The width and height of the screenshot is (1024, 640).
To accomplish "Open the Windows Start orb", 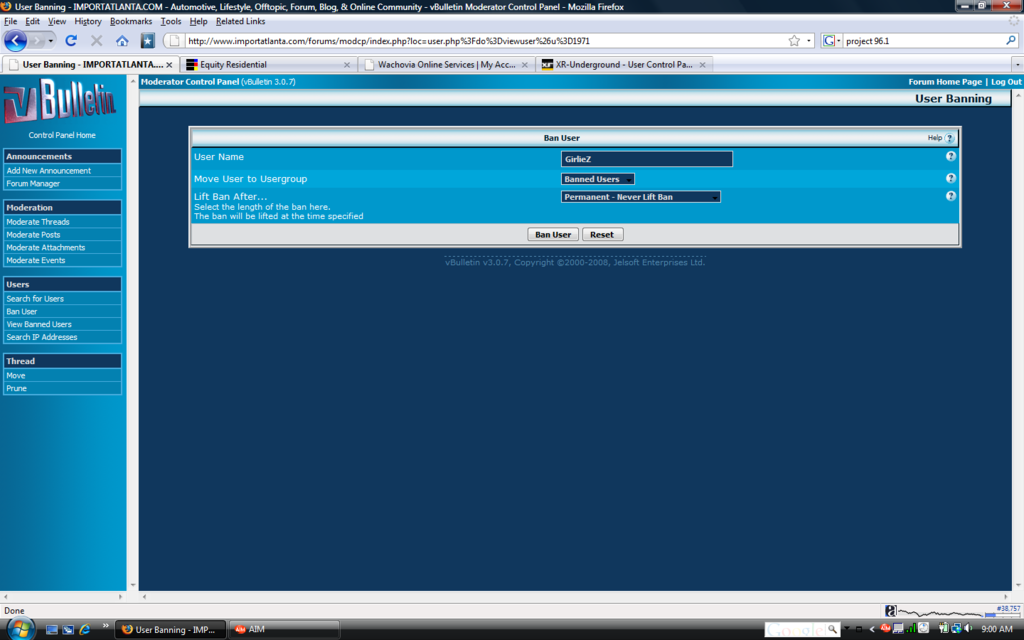I will click(x=20, y=628).
